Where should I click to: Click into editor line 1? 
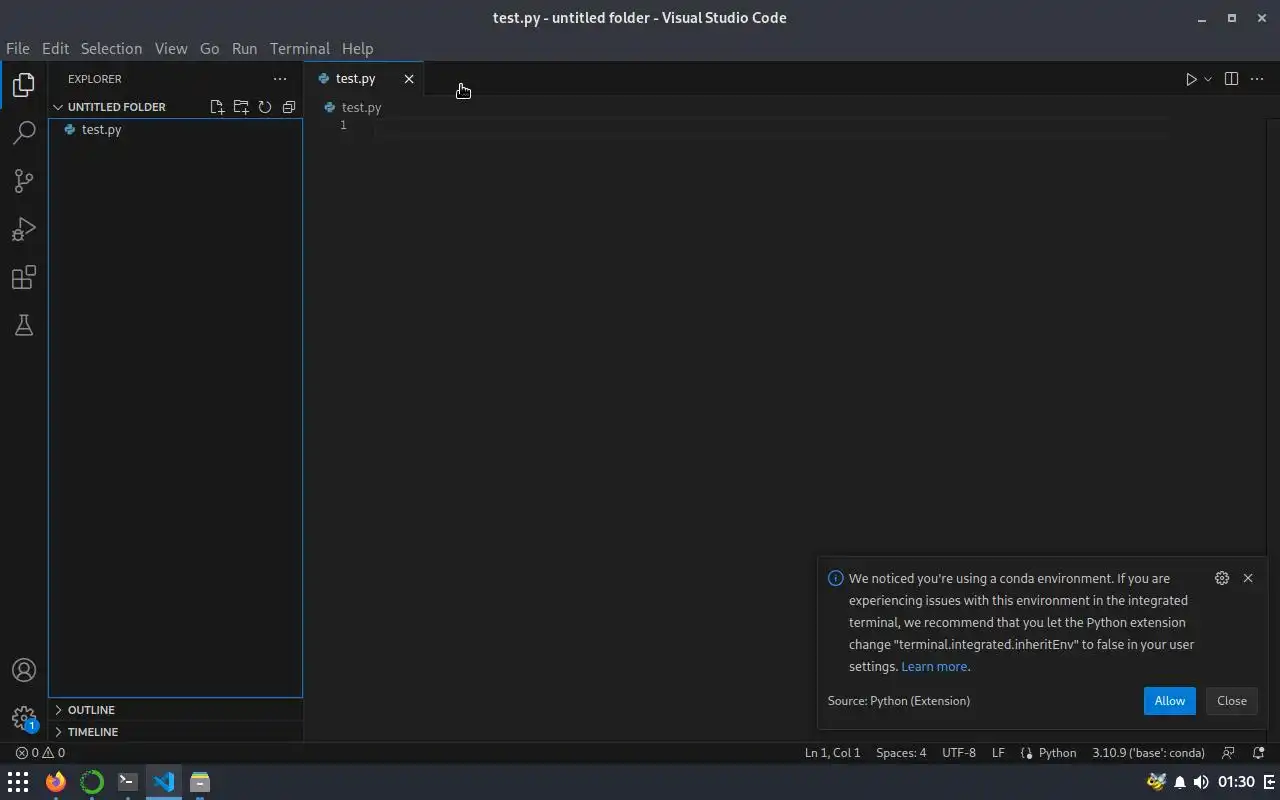770,125
